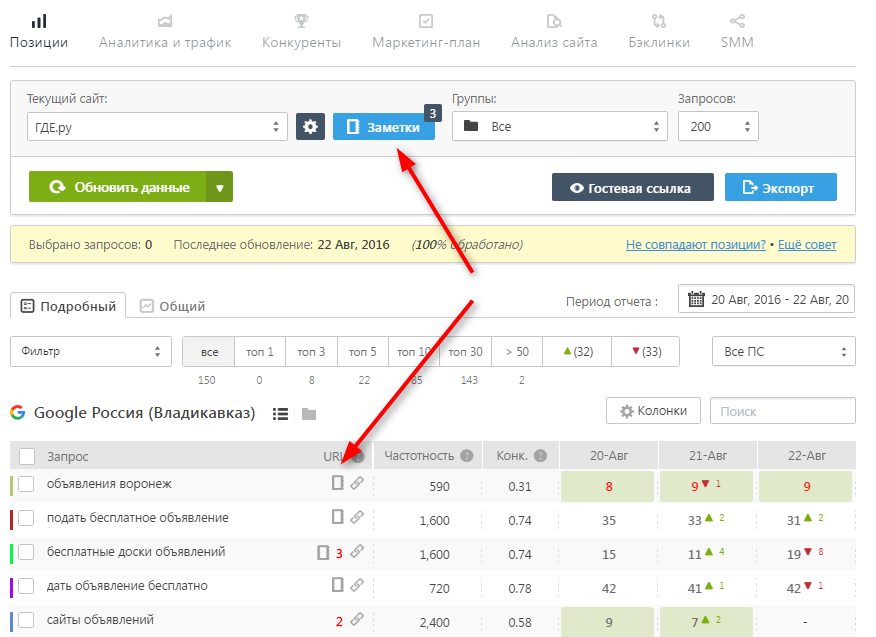
Task: Click the Заметки button
Action: tap(384, 127)
